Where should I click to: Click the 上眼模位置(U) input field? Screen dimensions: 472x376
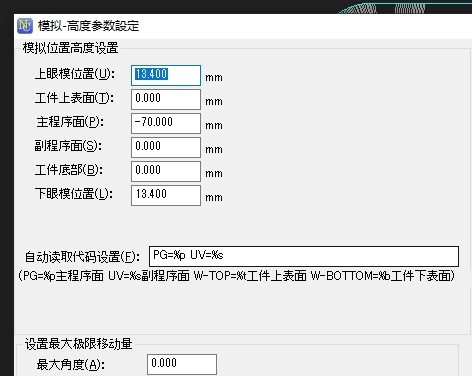[166, 75]
